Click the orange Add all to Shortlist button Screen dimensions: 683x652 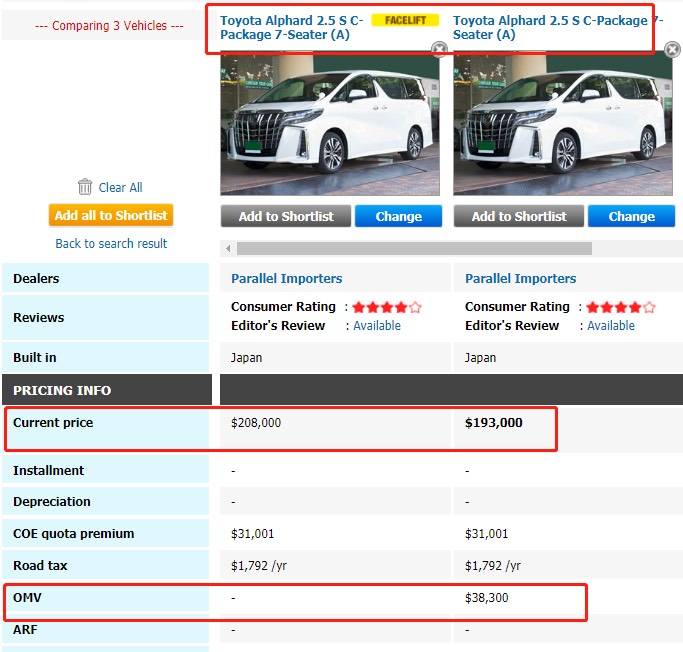tap(111, 215)
